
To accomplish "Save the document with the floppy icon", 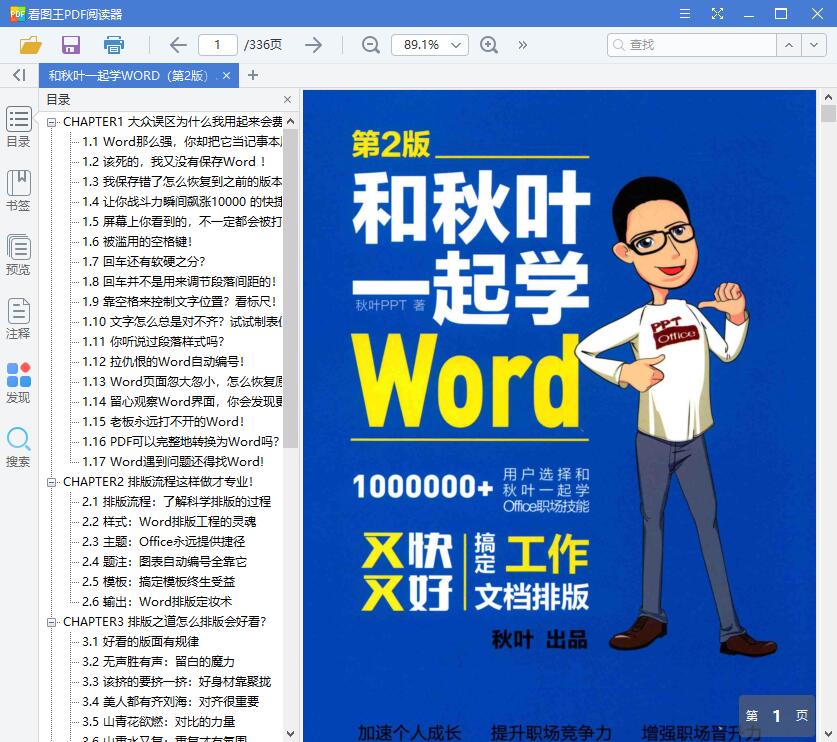I will point(70,45).
